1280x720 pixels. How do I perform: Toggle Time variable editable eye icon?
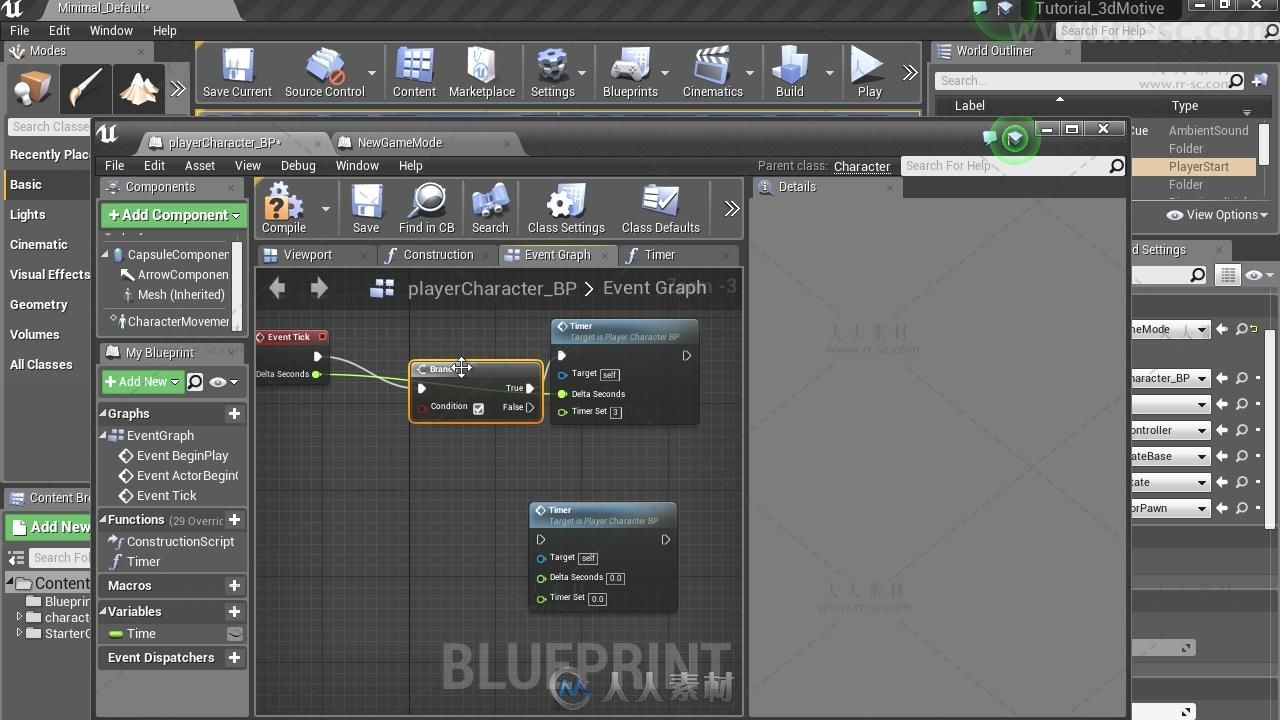pyautogui.click(x=234, y=633)
